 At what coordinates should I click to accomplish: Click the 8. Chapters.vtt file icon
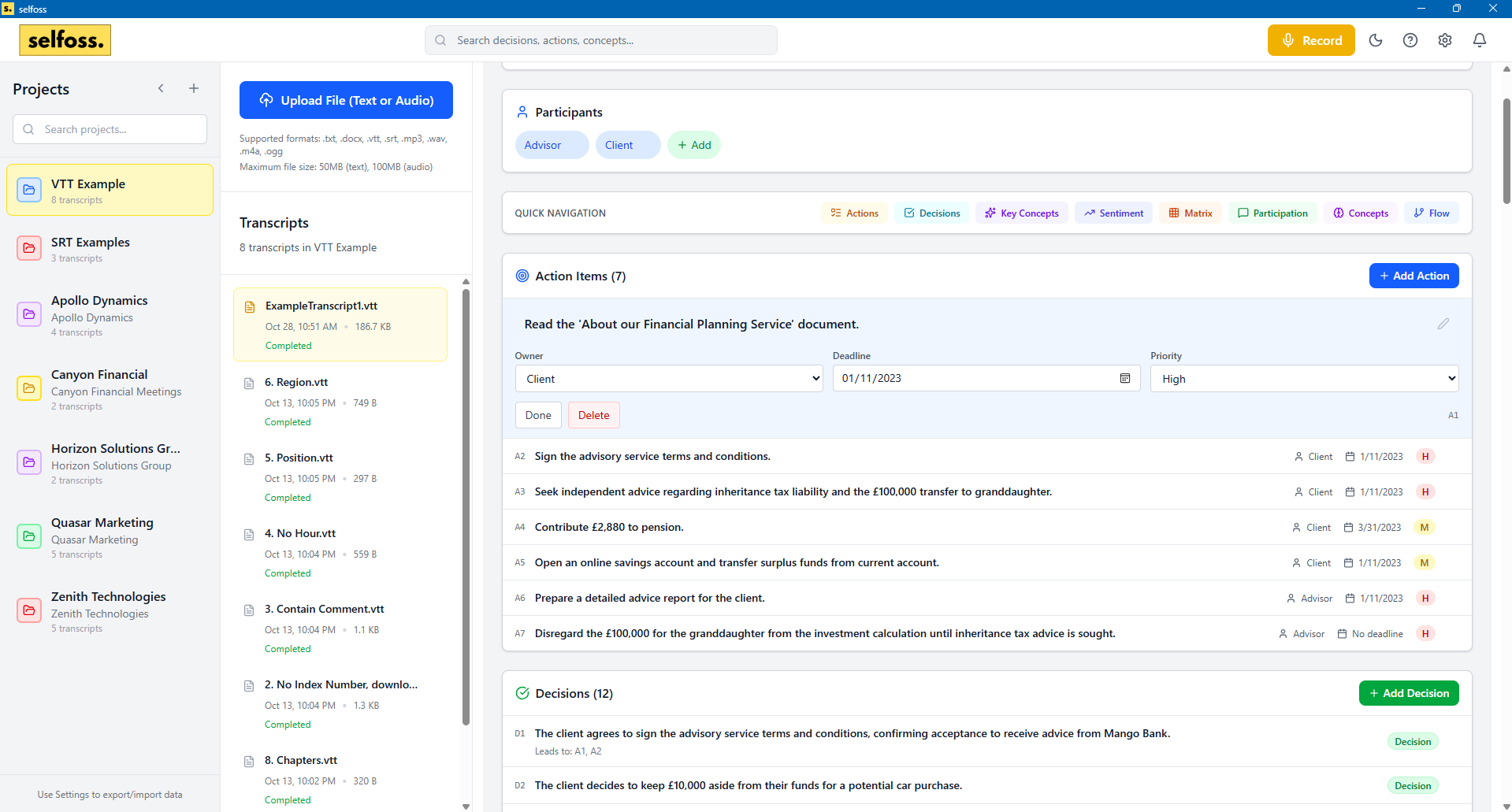click(x=249, y=762)
